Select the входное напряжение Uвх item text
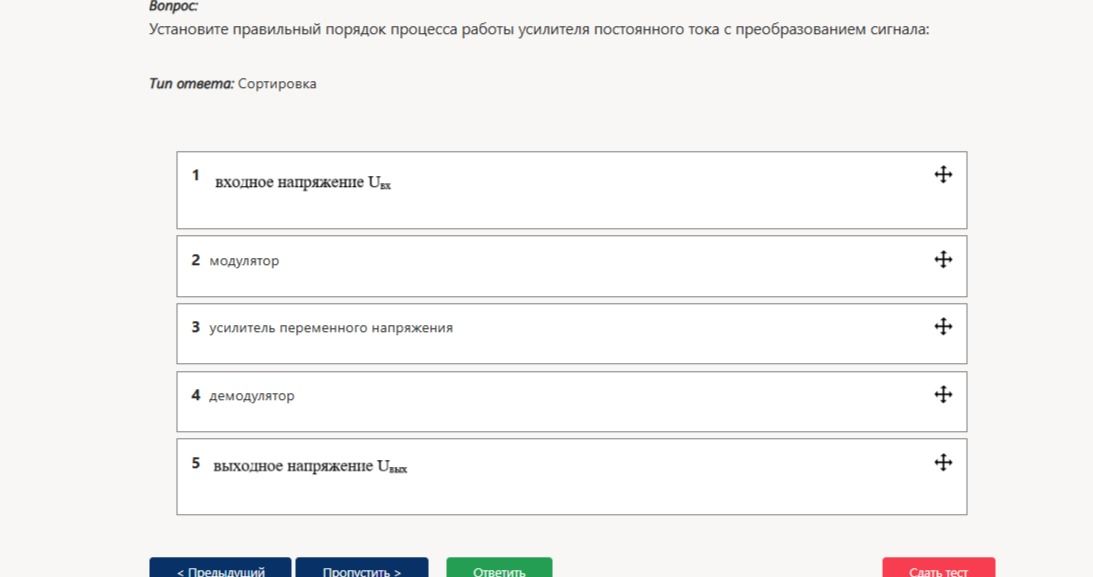The width and height of the screenshot is (1093, 577). 303,183
